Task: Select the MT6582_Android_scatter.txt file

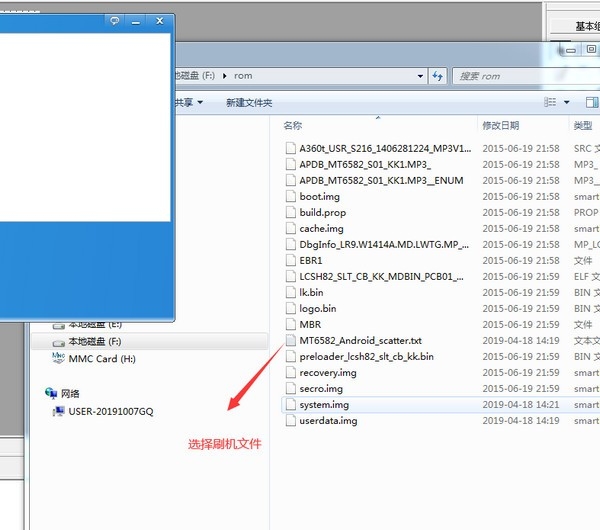Action: pos(360,341)
